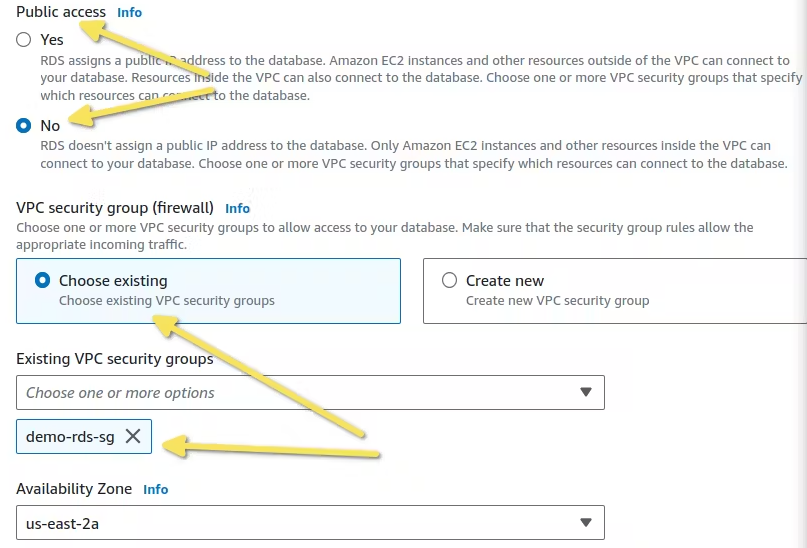Click the Create new VPC security group card

coord(615,291)
